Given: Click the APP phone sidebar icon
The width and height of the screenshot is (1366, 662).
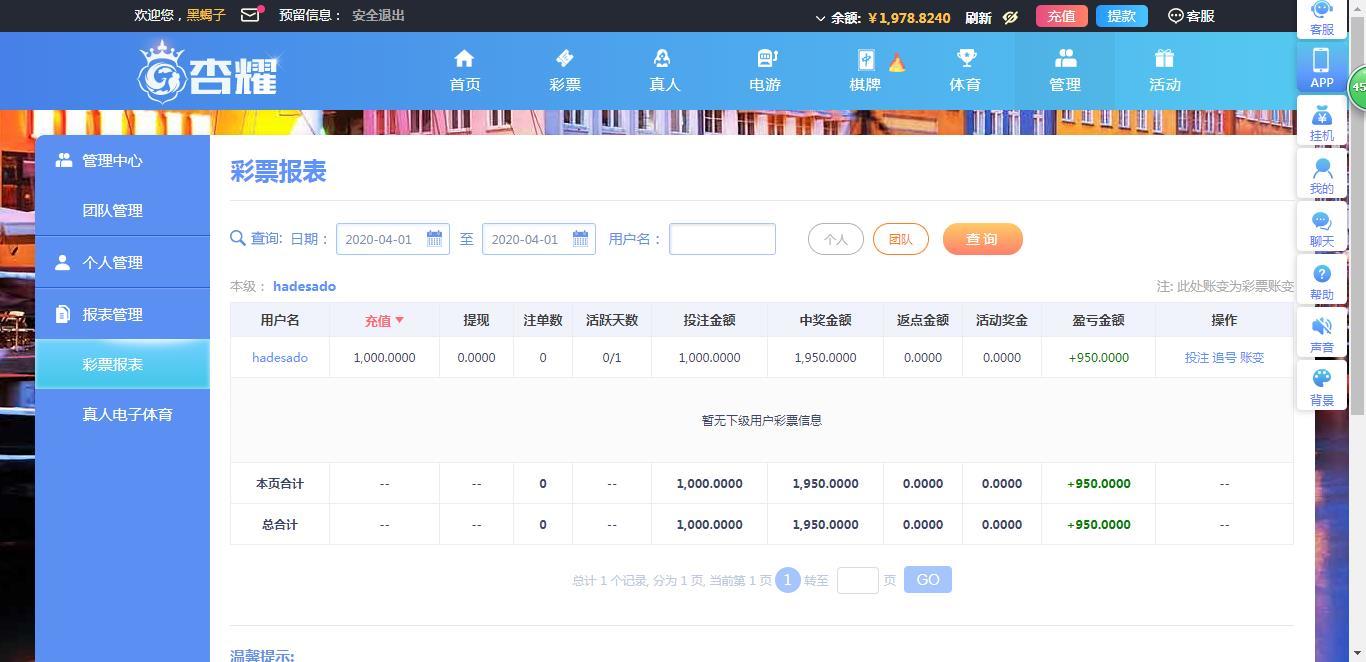Looking at the screenshot, I should 1321,60.
